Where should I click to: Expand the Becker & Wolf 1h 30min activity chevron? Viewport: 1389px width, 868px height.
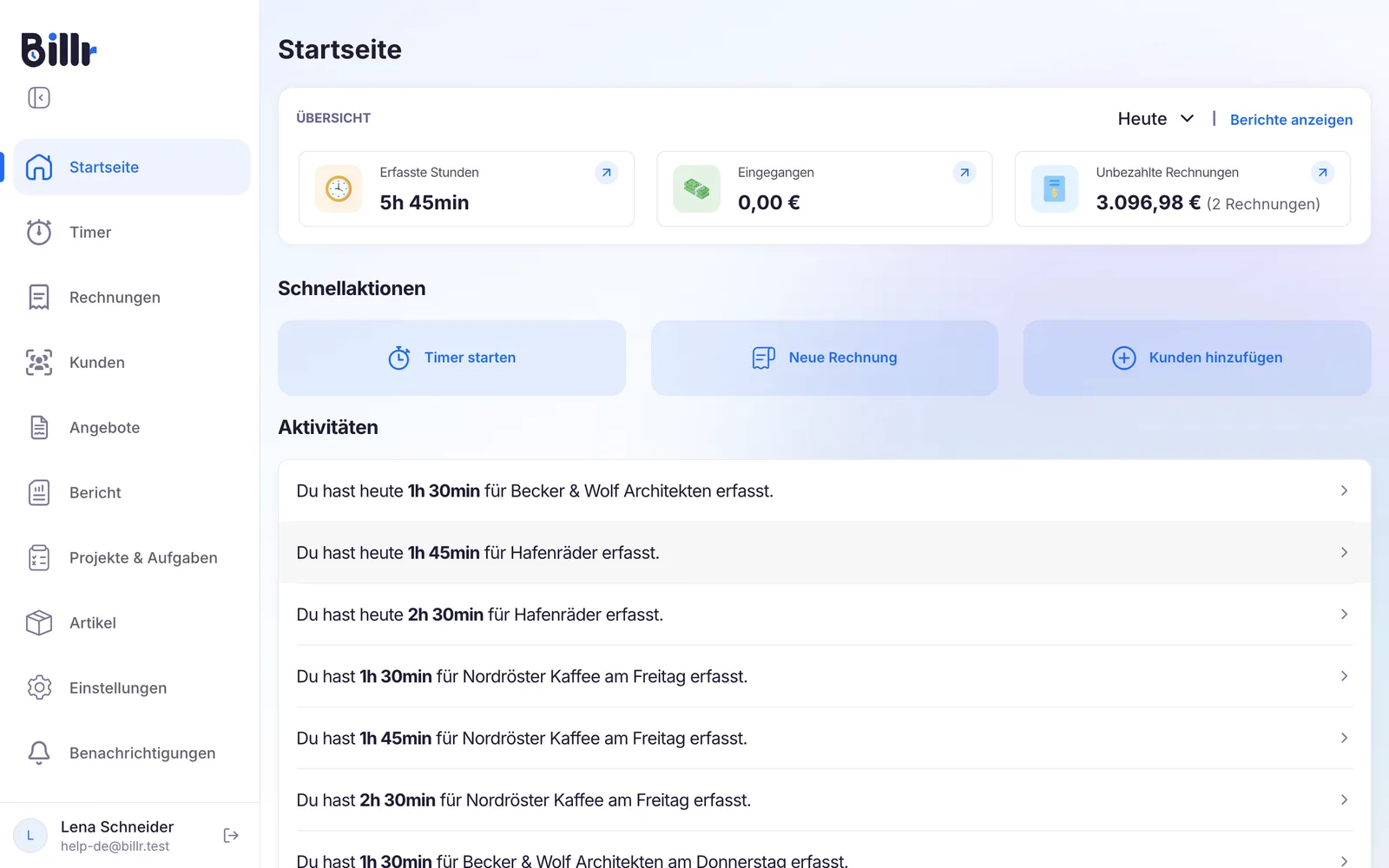tap(1344, 490)
